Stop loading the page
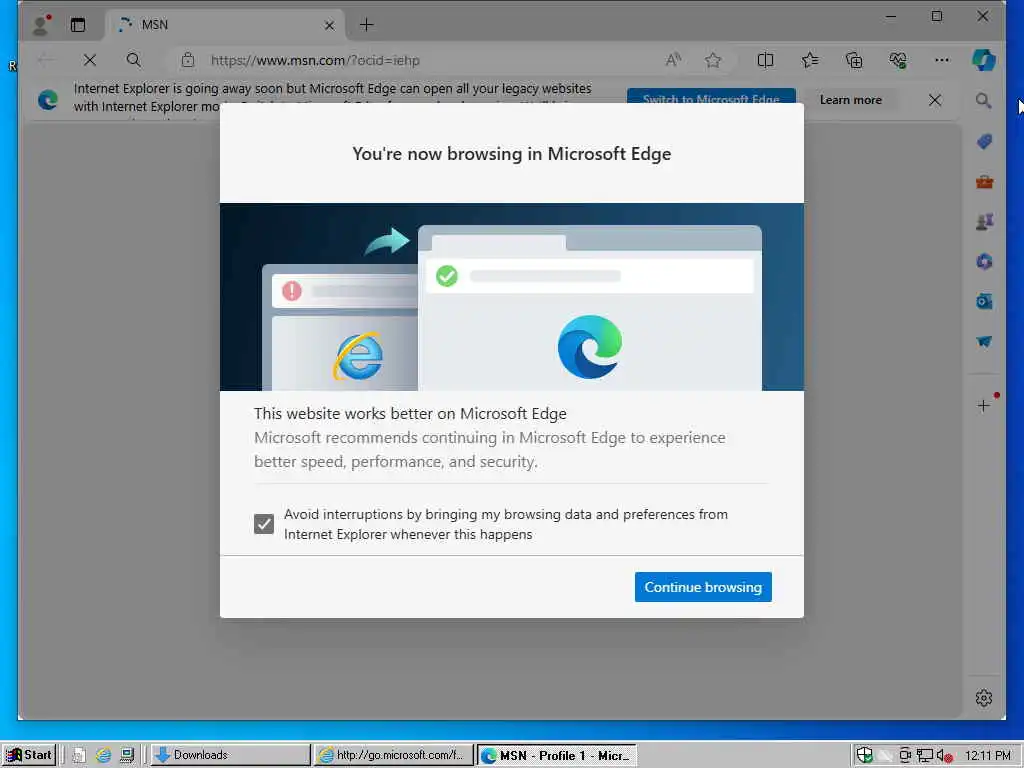 (90, 60)
